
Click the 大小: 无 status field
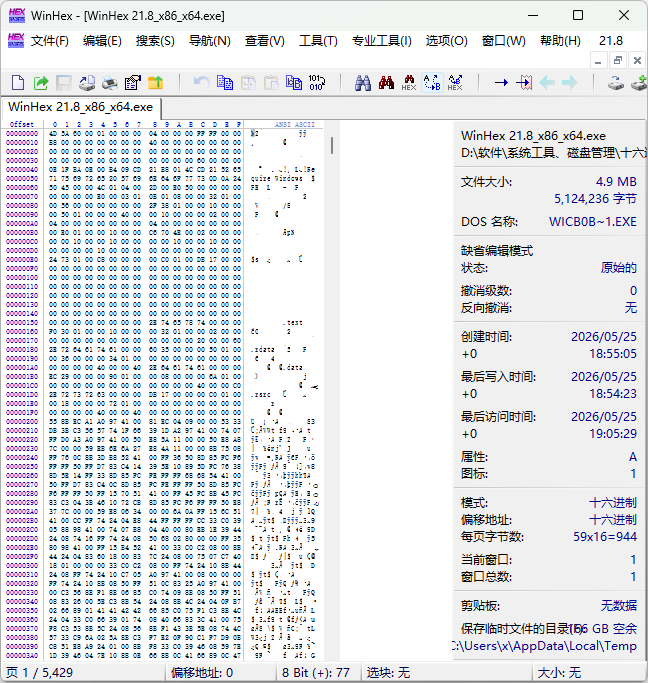point(590,673)
